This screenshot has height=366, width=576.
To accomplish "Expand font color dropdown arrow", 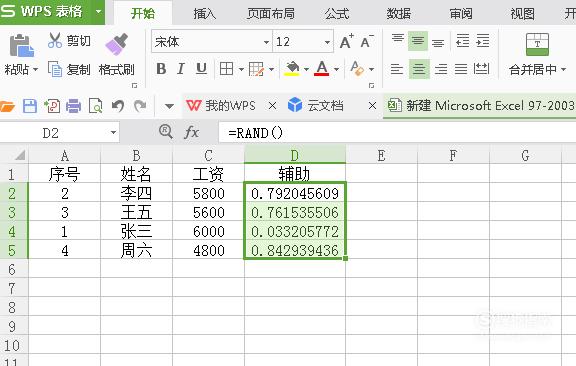I will (x=336, y=69).
